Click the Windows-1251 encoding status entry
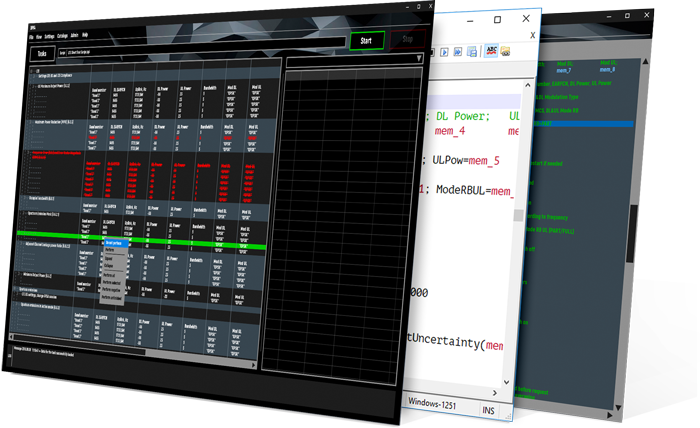Screen dimensions: 700x428 tap(432, 404)
